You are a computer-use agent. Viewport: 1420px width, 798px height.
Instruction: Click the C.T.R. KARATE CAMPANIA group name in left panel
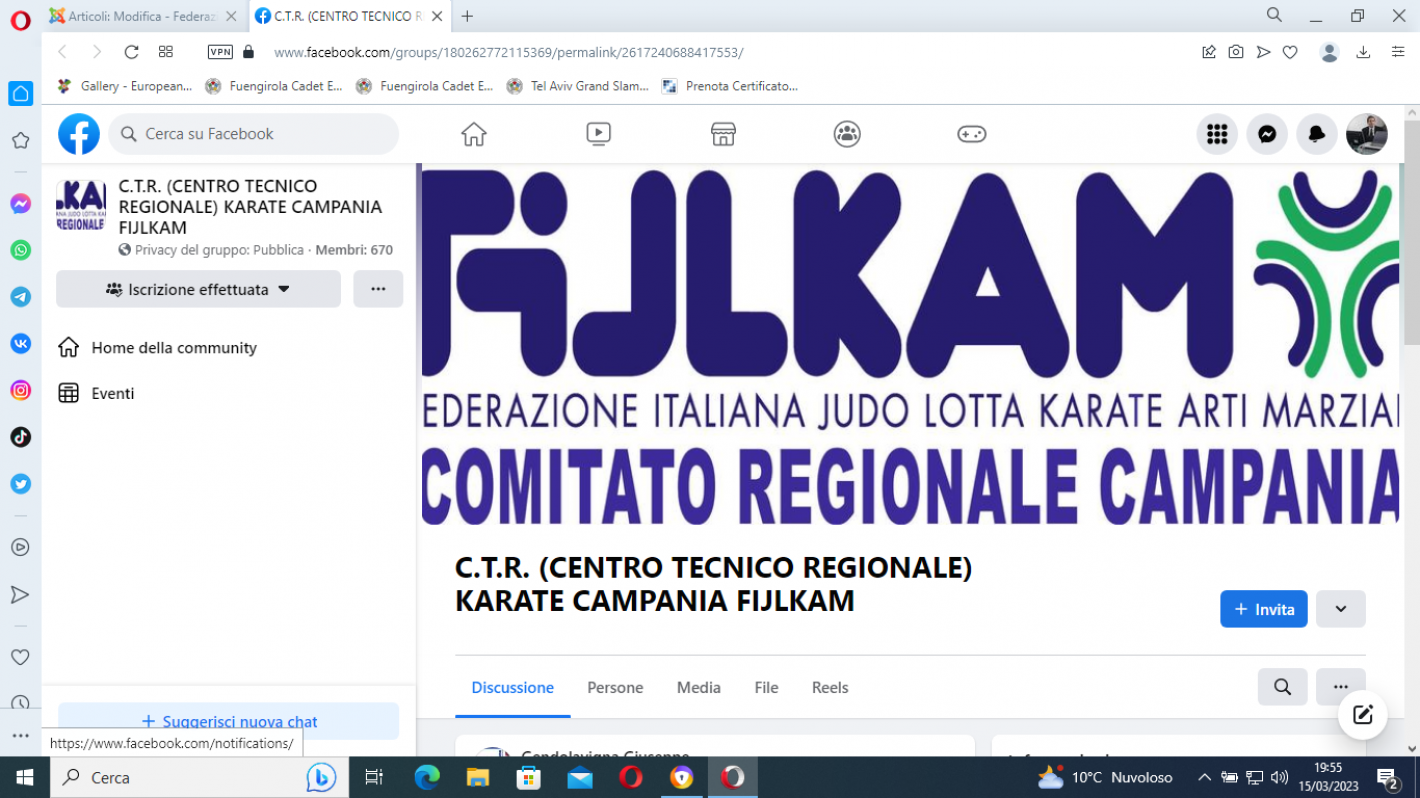pyautogui.click(x=250, y=207)
